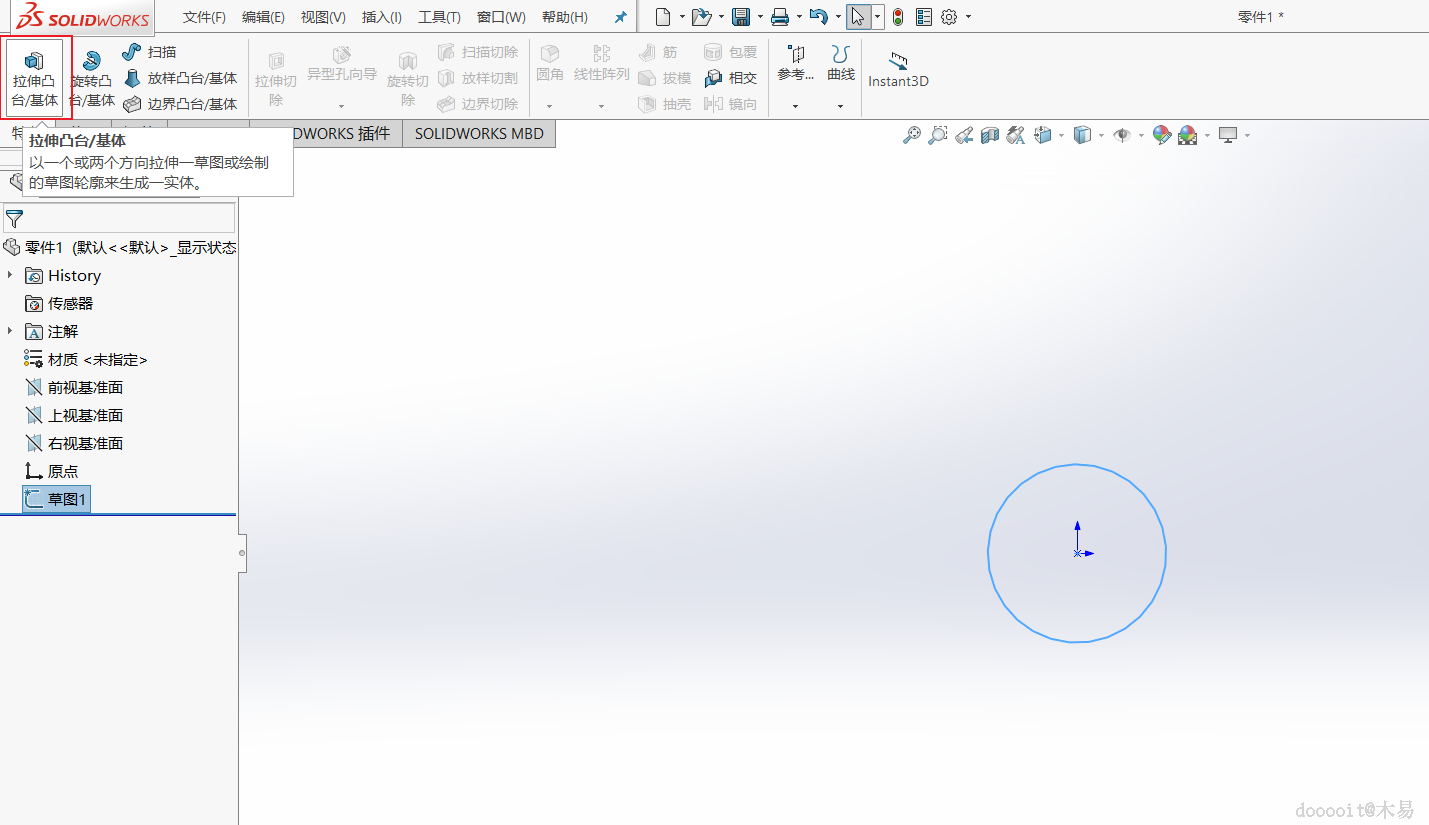Click the Extruded Boss/Base (拉伸凸台/基体) tool
This screenshot has height=825, width=1429.
pyautogui.click(x=35, y=77)
